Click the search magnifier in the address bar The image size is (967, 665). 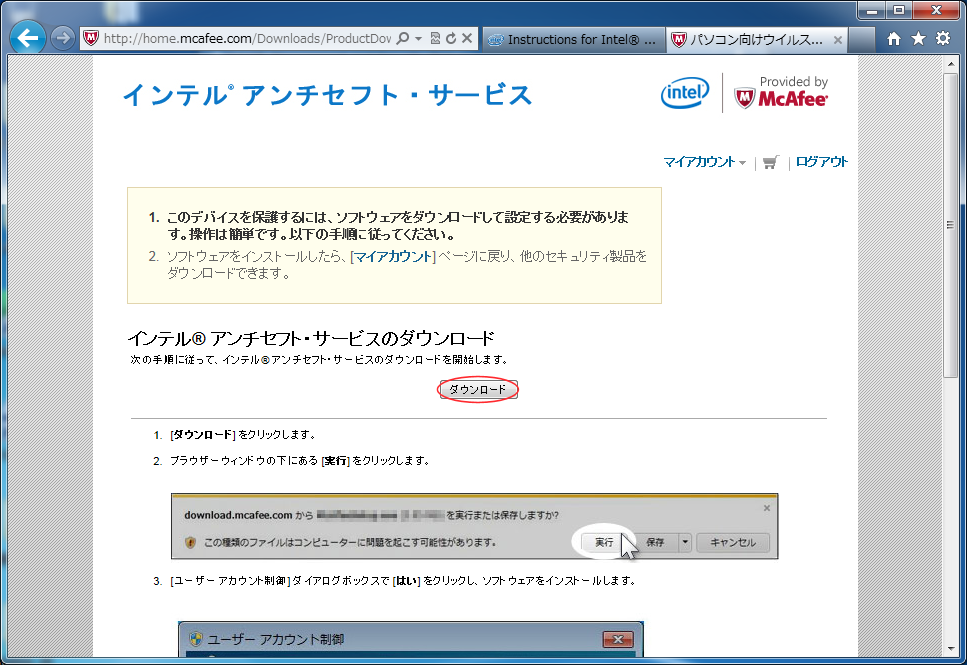(403, 38)
